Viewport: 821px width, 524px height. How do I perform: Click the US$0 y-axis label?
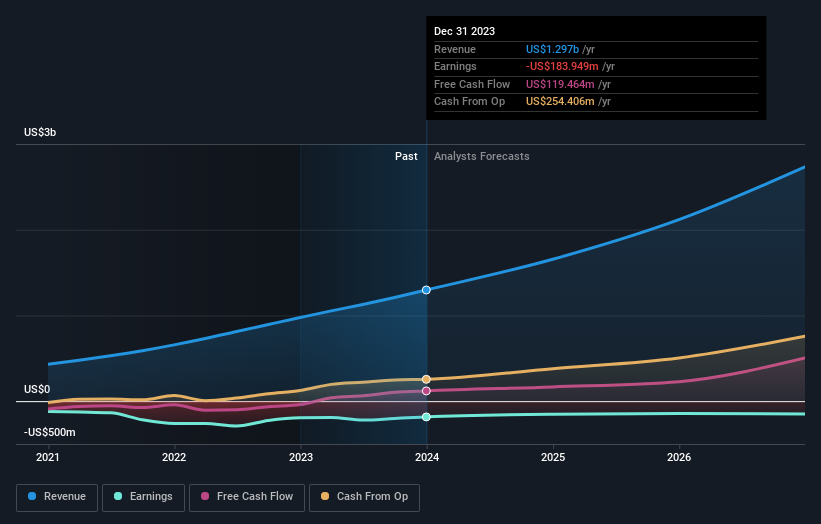click(x=37, y=389)
